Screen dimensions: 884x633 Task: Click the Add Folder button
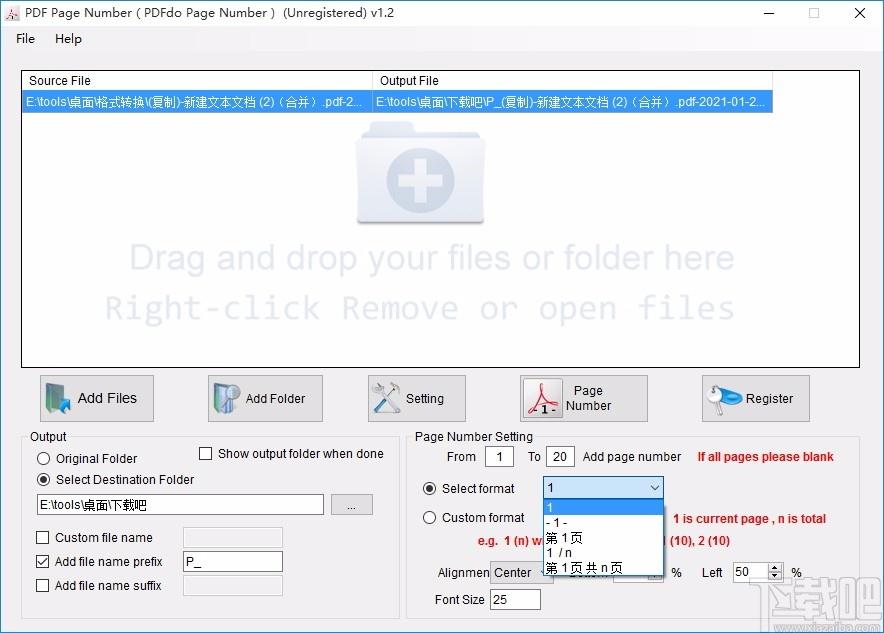pos(265,399)
